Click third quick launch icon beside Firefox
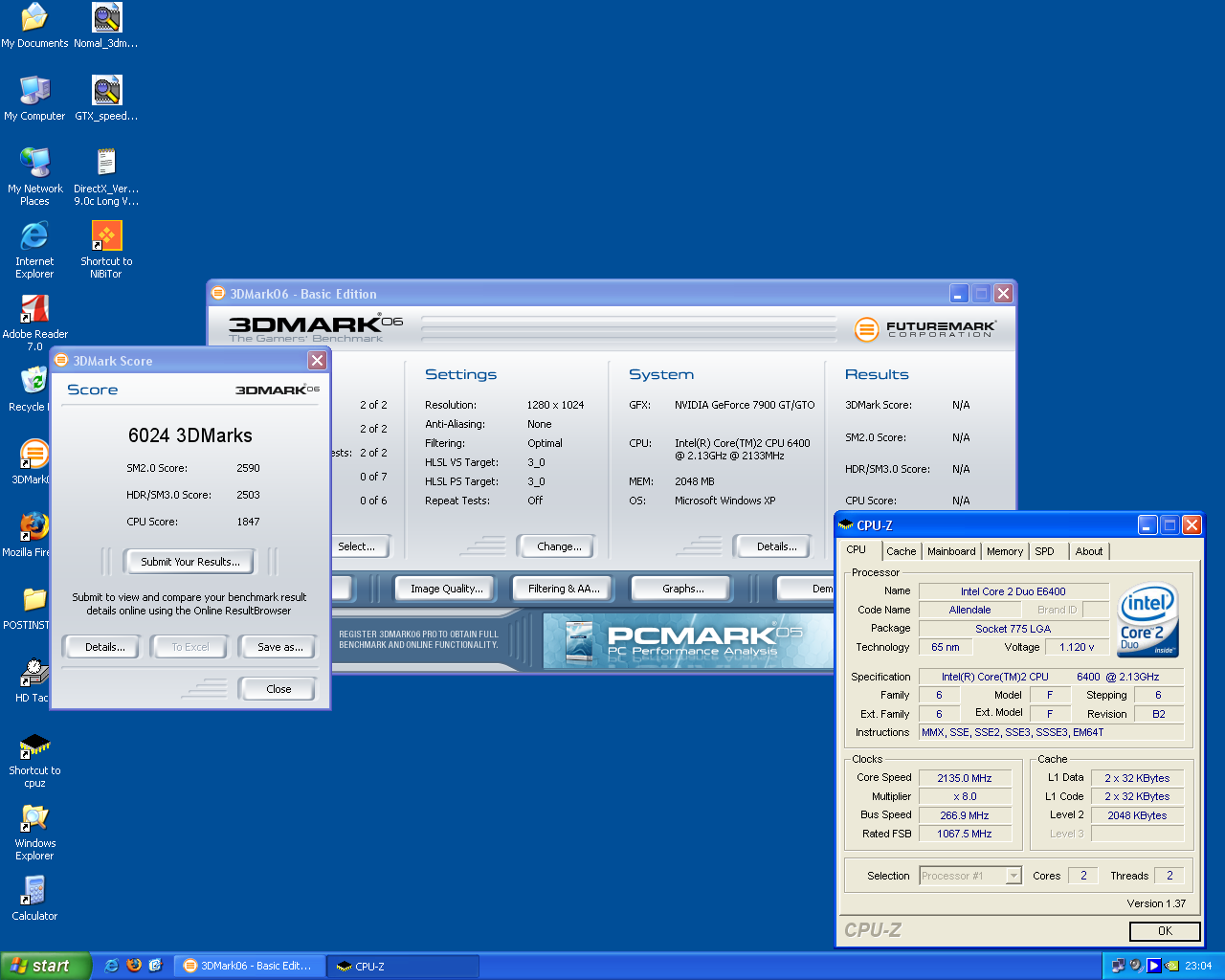Image resolution: width=1225 pixels, height=980 pixels. [156, 966]
